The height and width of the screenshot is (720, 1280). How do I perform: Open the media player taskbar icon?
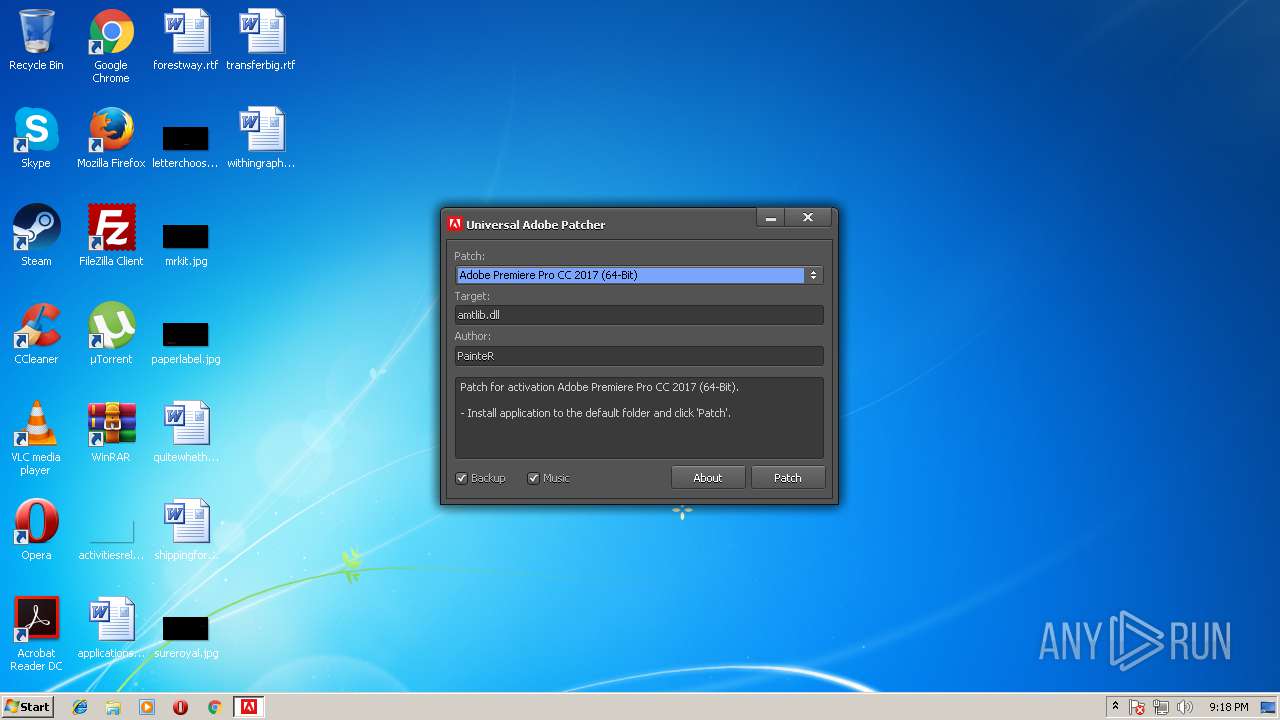147,707
